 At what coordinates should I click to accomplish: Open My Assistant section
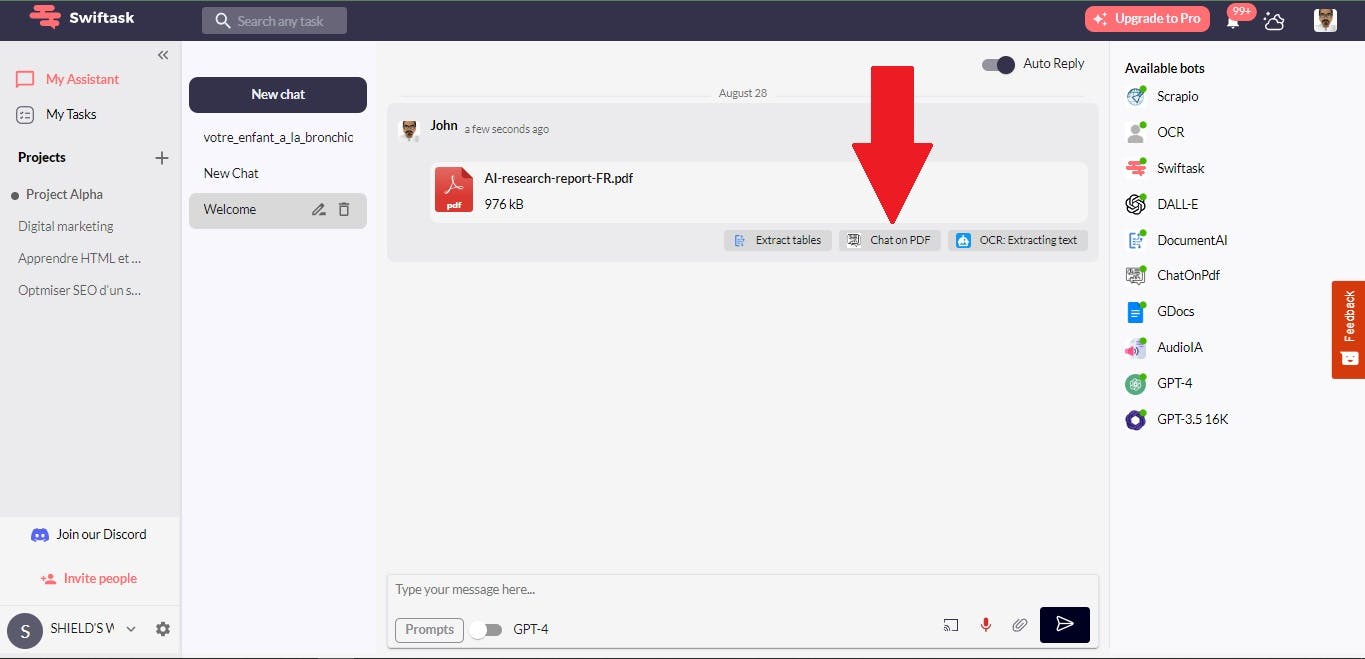[68, 79]
